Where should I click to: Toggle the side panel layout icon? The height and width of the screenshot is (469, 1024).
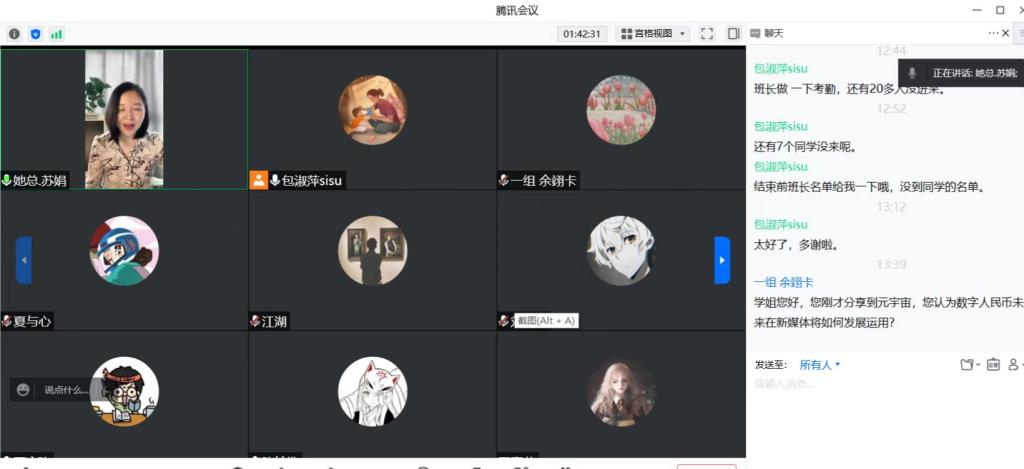click(733, 34)
